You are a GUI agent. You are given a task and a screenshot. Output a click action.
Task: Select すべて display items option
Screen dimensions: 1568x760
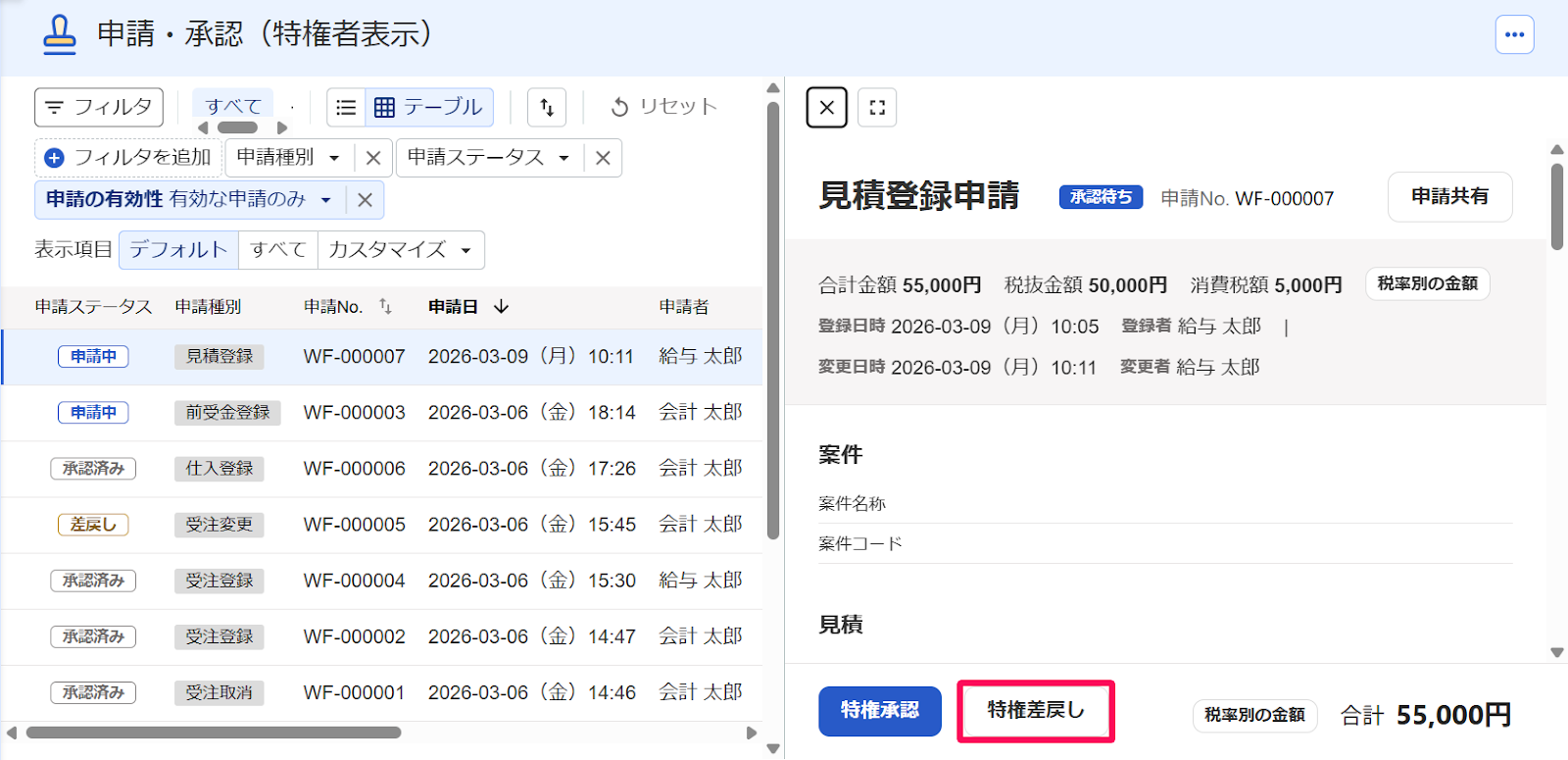tap(278, 250)
